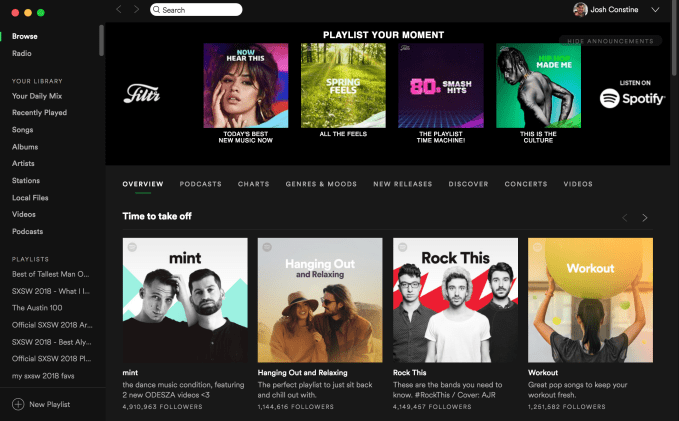Click the New Playlist plus icon

coord(18,404)
